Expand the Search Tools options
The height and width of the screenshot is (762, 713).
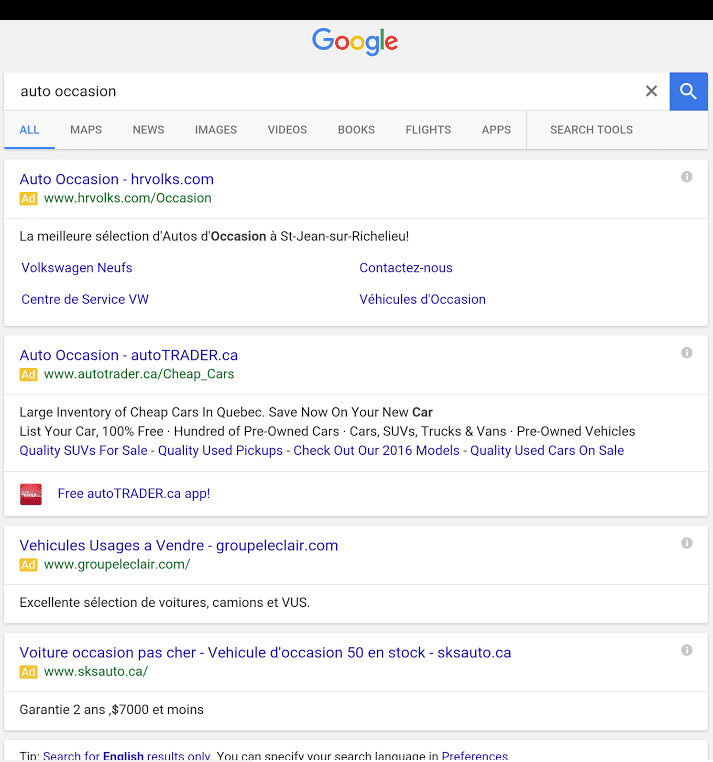click(591, 130)
